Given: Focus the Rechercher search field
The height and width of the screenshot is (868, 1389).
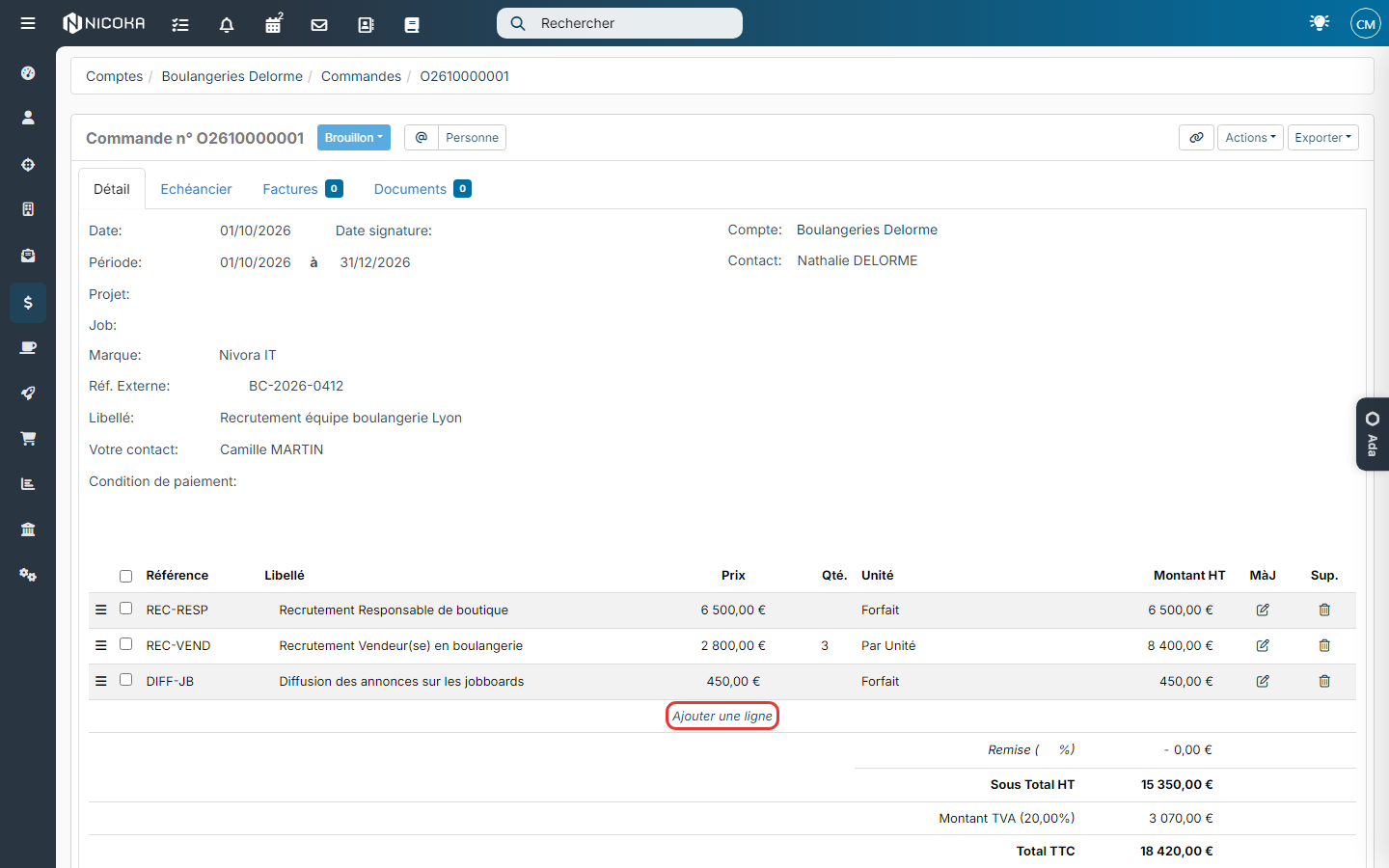Looking at the screenshot, I should pos(619,23).
